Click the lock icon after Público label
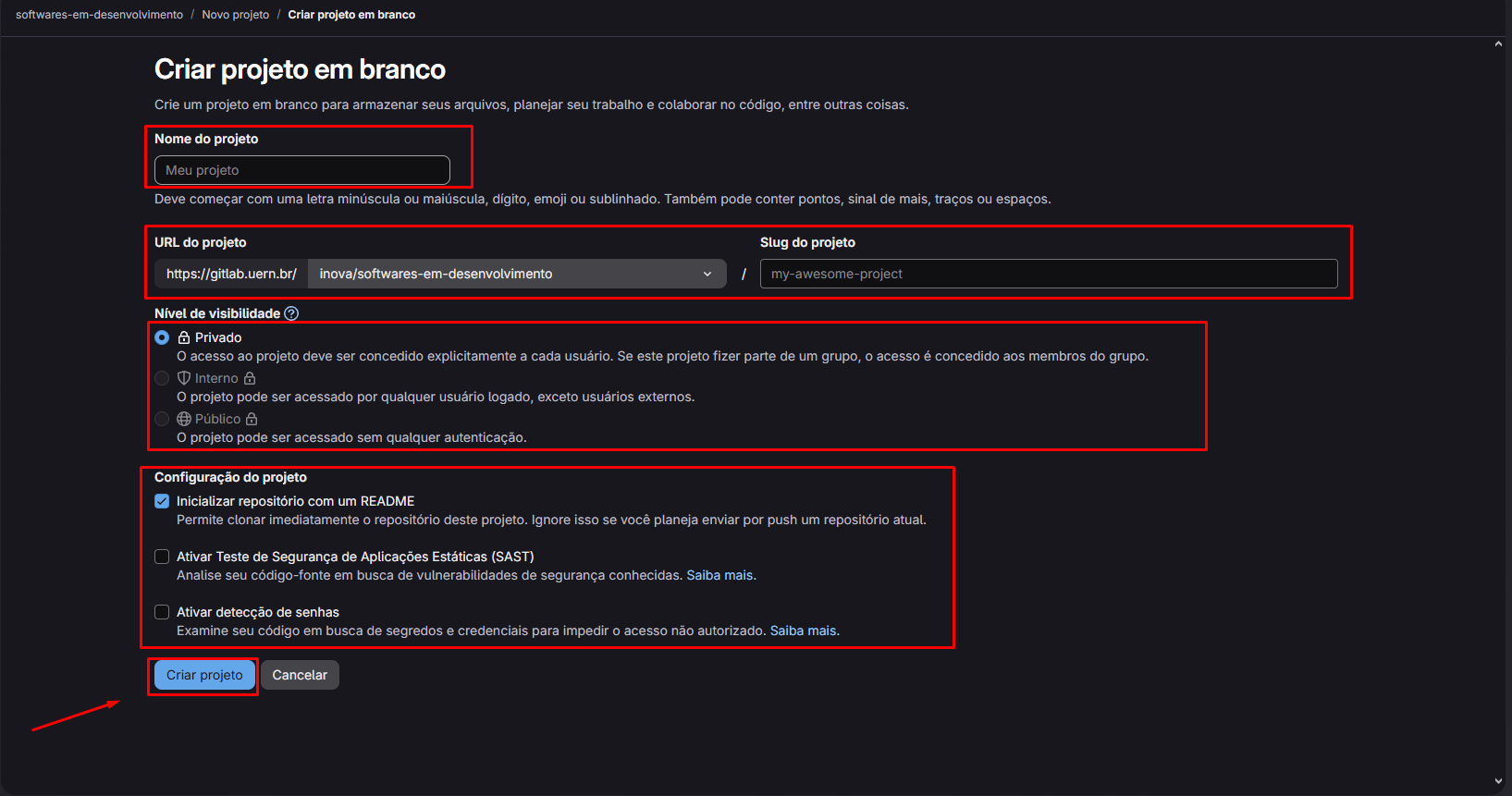The image size is (1512, 796). click(252, 419)
